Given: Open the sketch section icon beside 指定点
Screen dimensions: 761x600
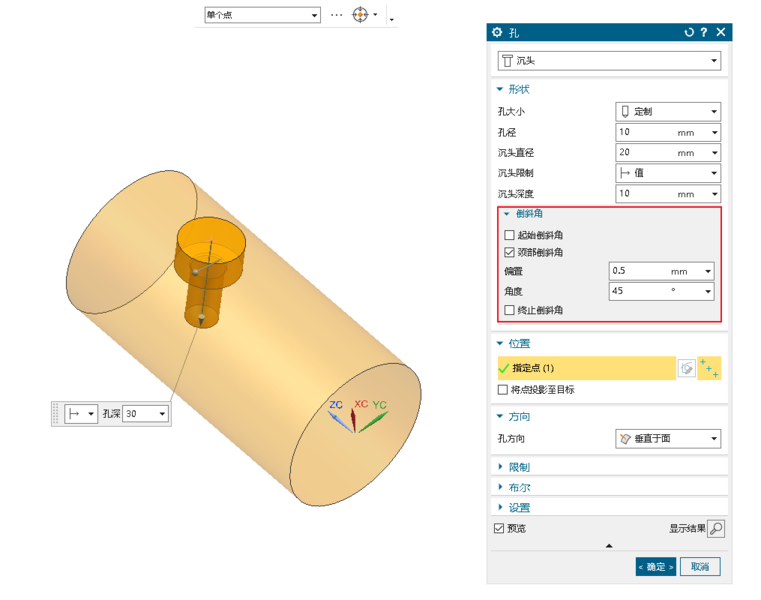Looking at the screenshot, I should (687, 368).
